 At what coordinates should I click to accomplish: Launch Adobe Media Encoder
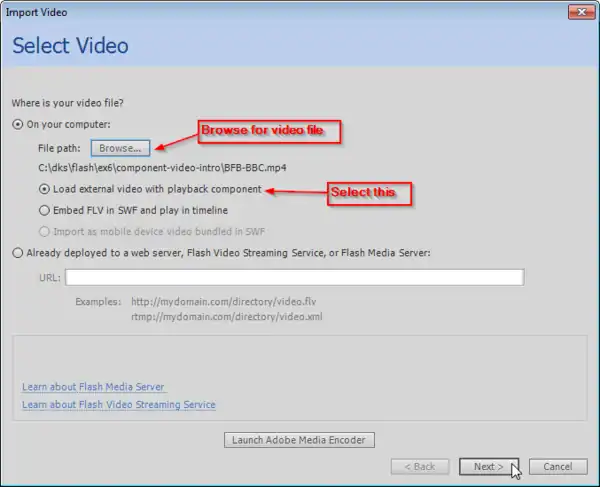point(299,440)
